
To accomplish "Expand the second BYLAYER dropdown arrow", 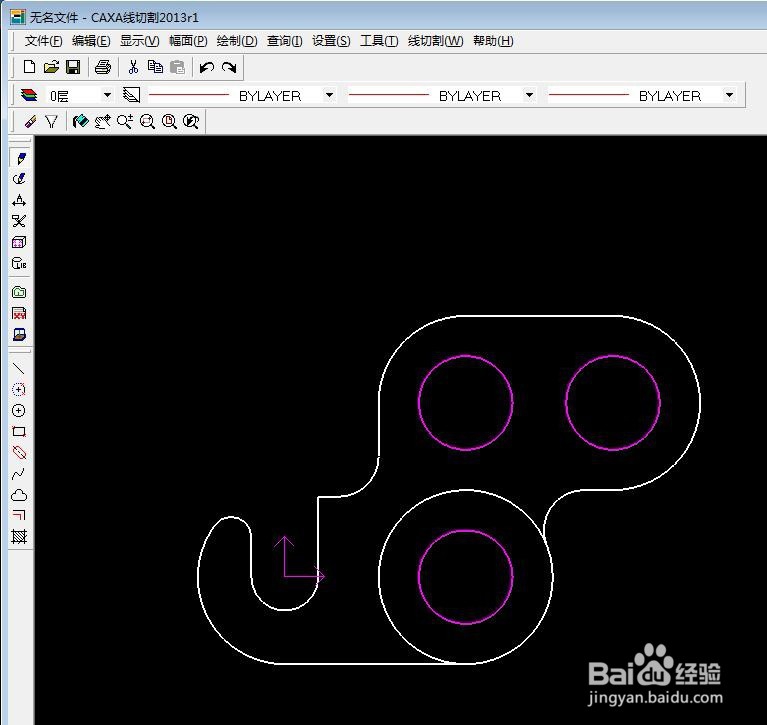I will tap(530, 95).
